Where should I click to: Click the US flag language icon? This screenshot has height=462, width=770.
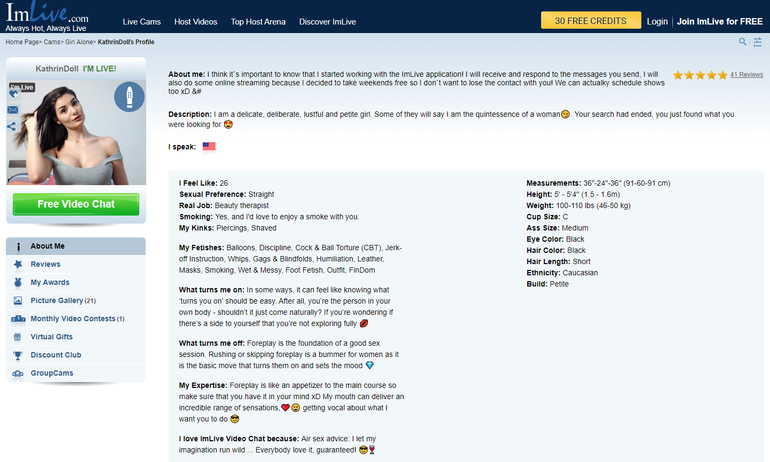[x=208, y=146]
